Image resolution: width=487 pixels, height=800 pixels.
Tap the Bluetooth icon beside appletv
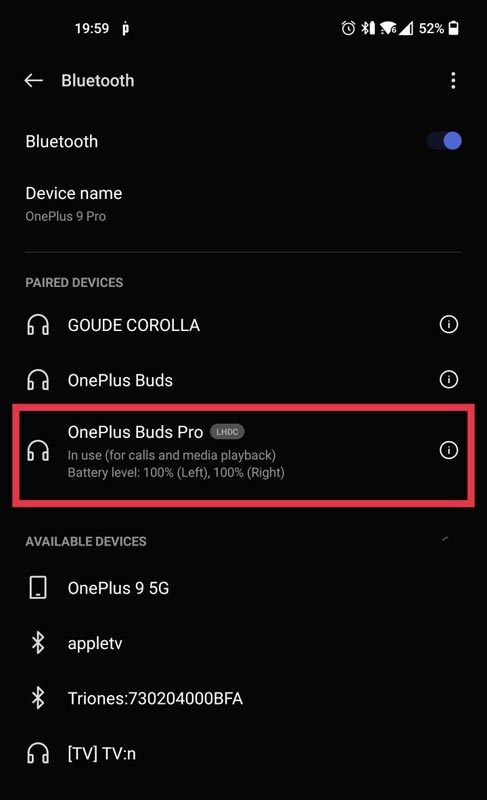(x=38, y=643)
